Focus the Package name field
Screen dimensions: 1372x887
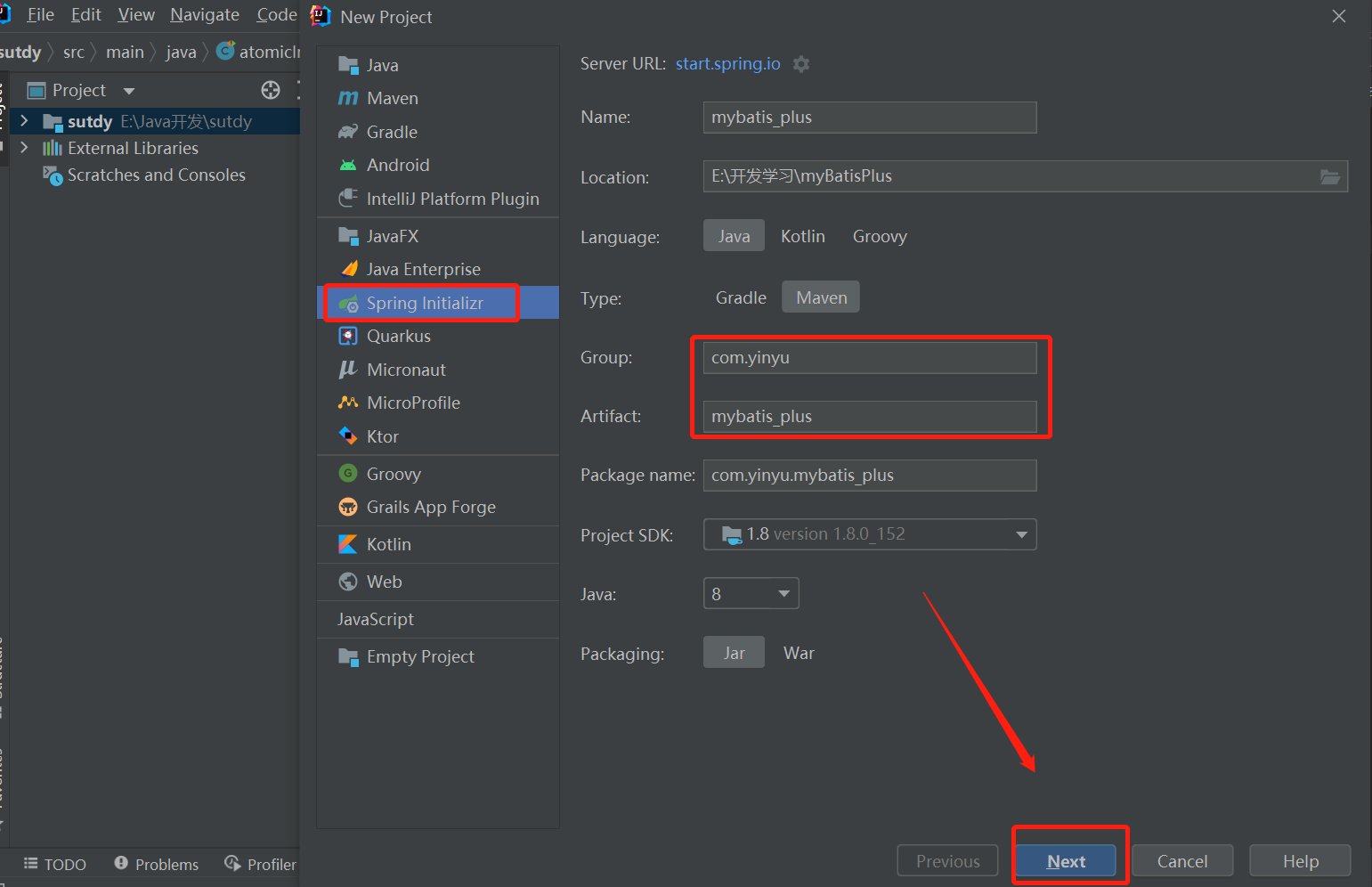(x=870, y=476)
